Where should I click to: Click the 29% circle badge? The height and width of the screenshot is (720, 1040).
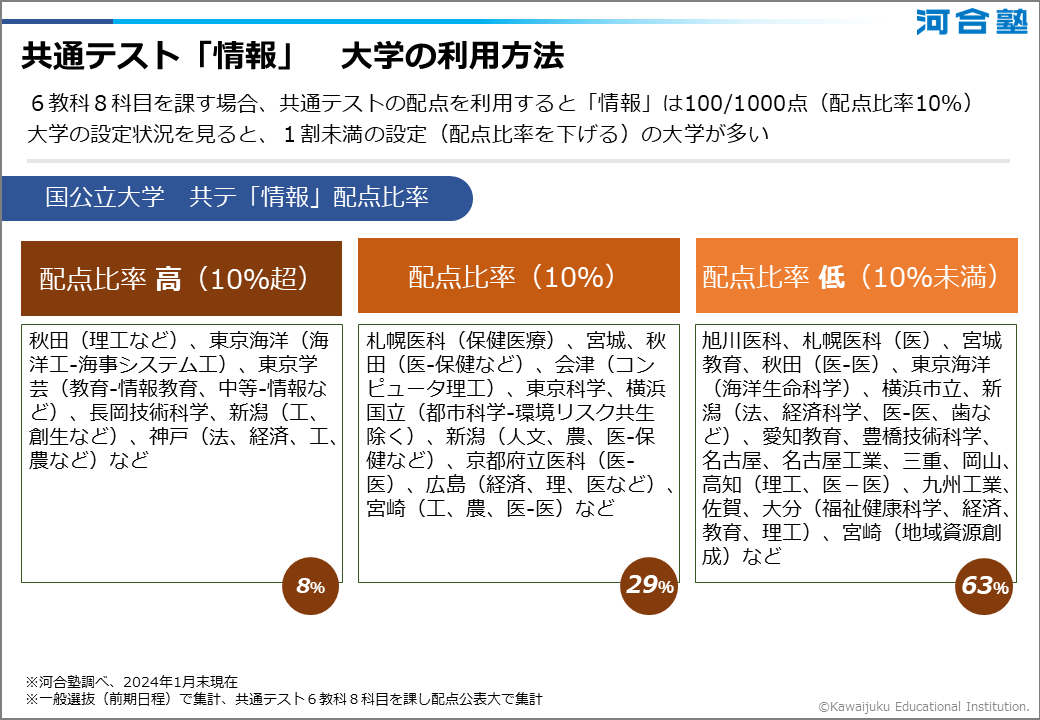(649, 585)
